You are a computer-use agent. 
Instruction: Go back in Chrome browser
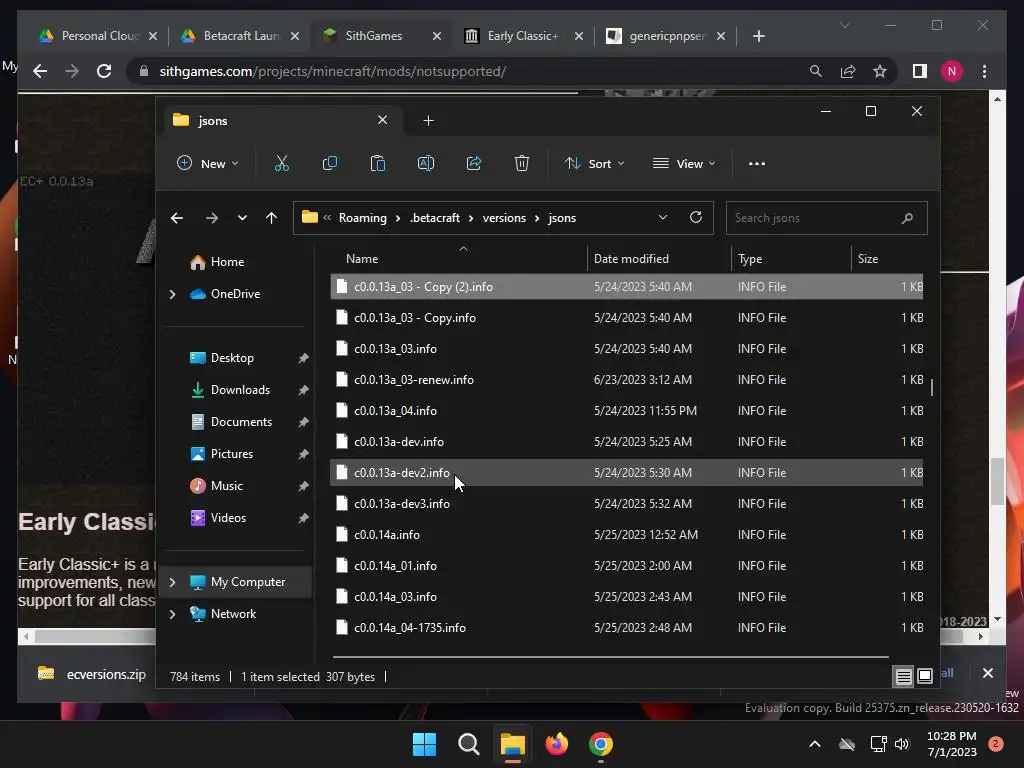coord(40,71)
